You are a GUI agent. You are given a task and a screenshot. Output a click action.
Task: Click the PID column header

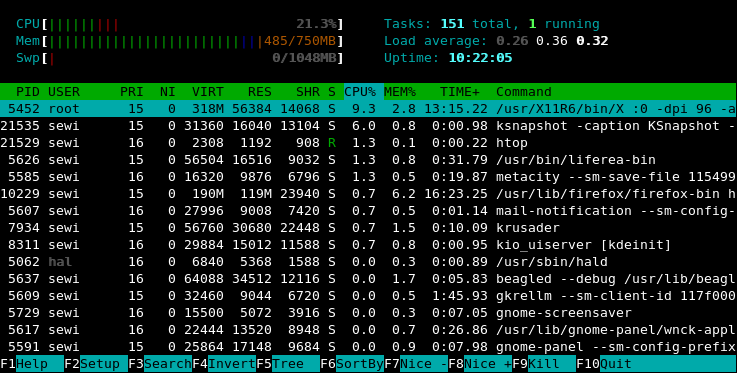[x=28, y=92]
